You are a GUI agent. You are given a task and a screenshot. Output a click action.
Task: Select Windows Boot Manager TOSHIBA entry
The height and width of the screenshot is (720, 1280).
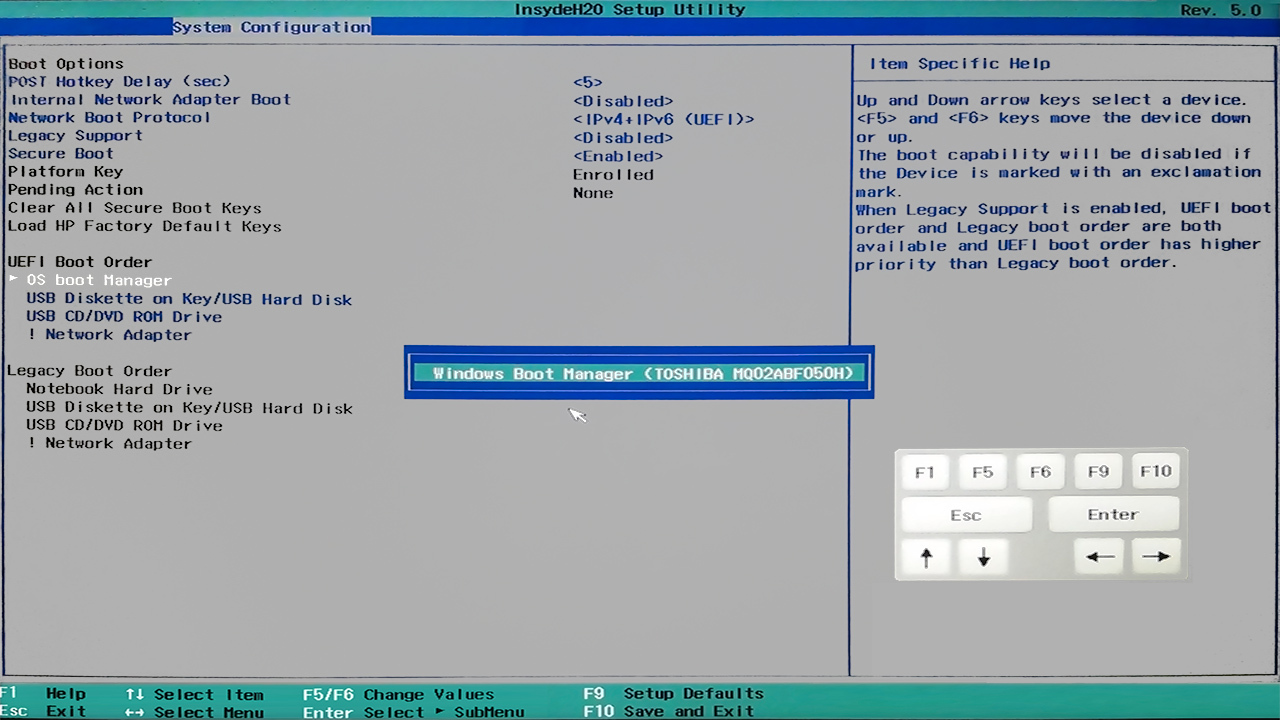642,374
